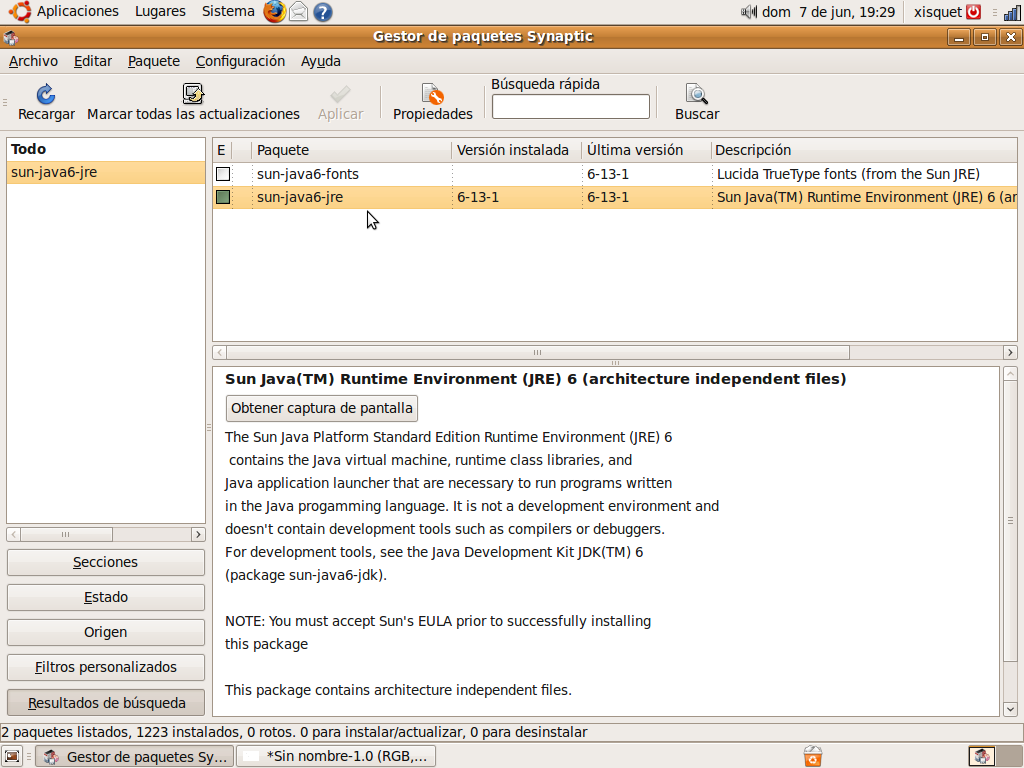
Task: Click the left list horizontal scrollbar thumb
Action: click(66, 534)
